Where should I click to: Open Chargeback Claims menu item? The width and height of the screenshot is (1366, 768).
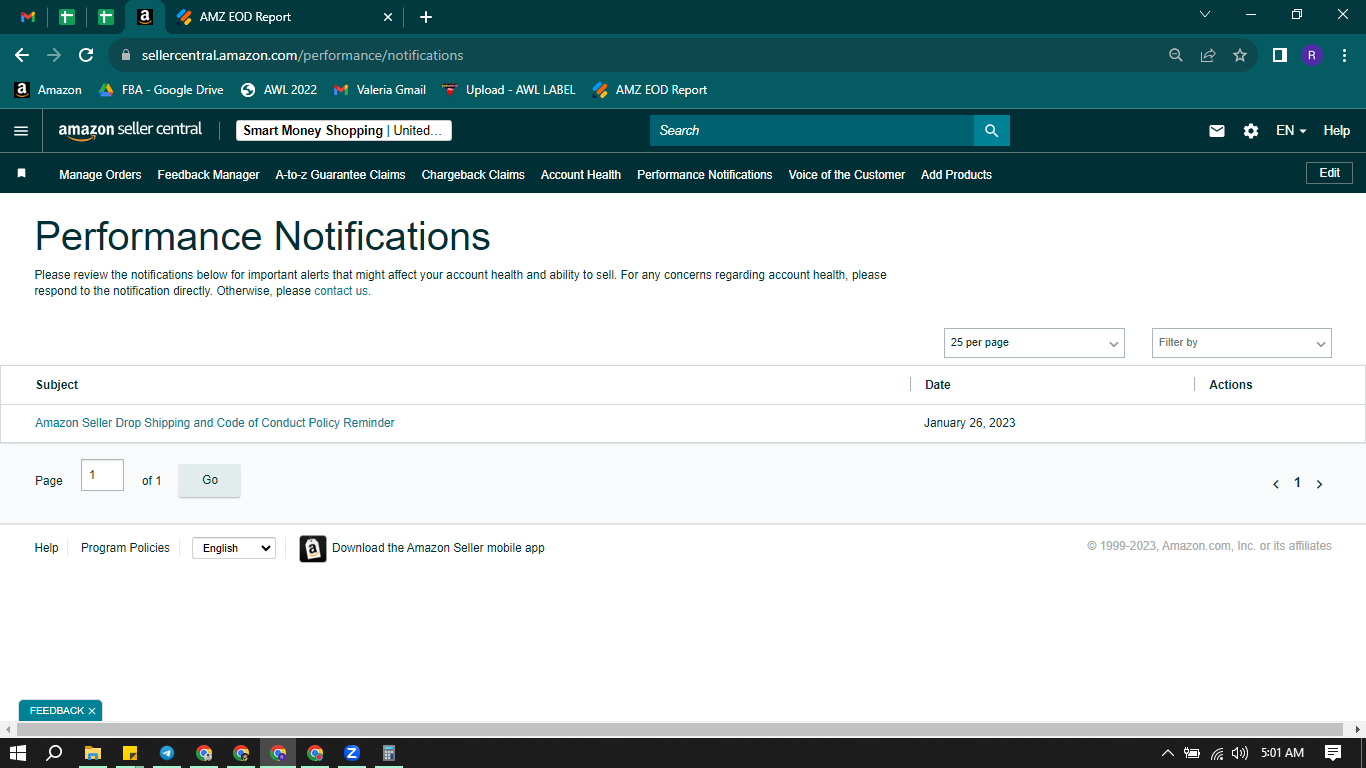pos(473,175)
